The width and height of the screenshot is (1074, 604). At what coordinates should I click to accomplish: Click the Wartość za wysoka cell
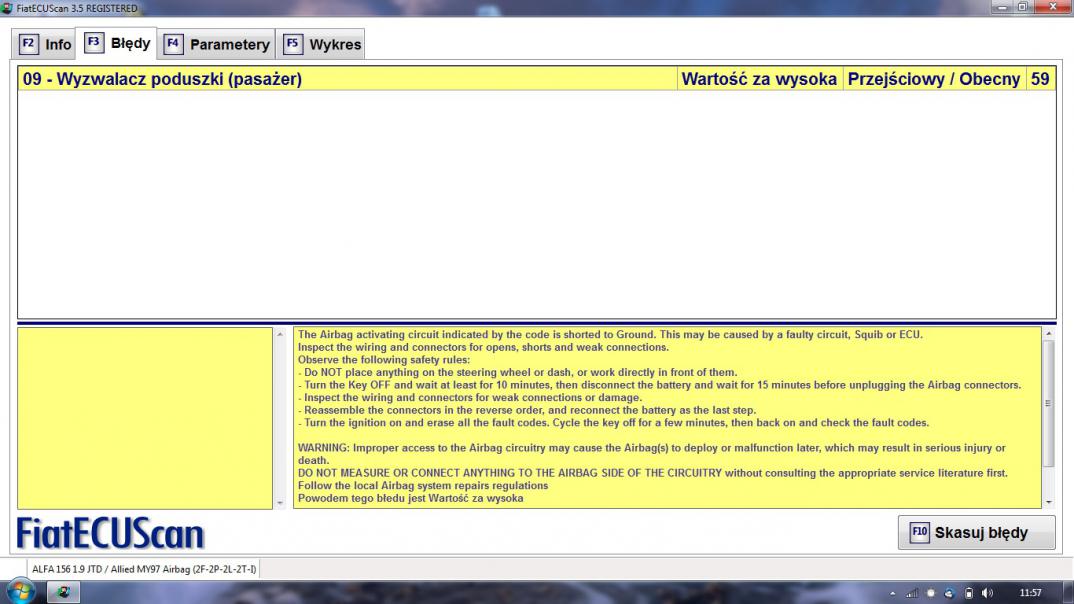point(759,79)
